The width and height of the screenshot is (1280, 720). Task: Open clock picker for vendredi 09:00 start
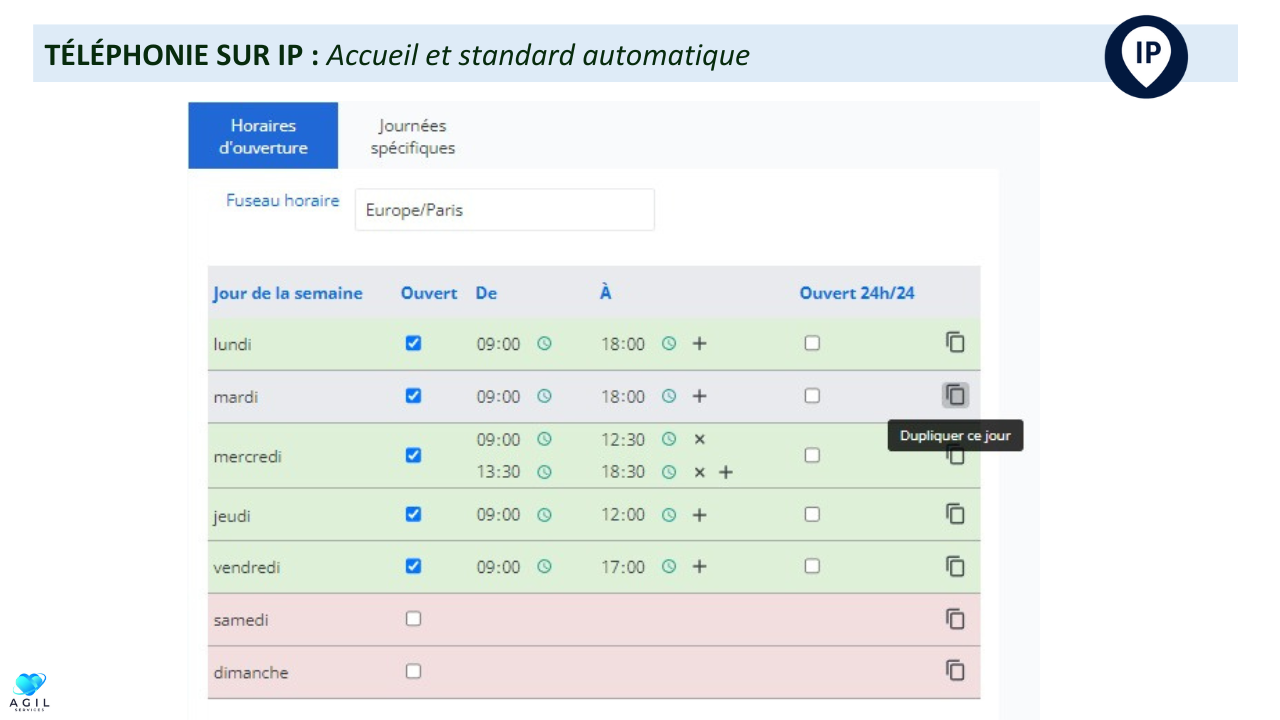(x=544, y=566)
